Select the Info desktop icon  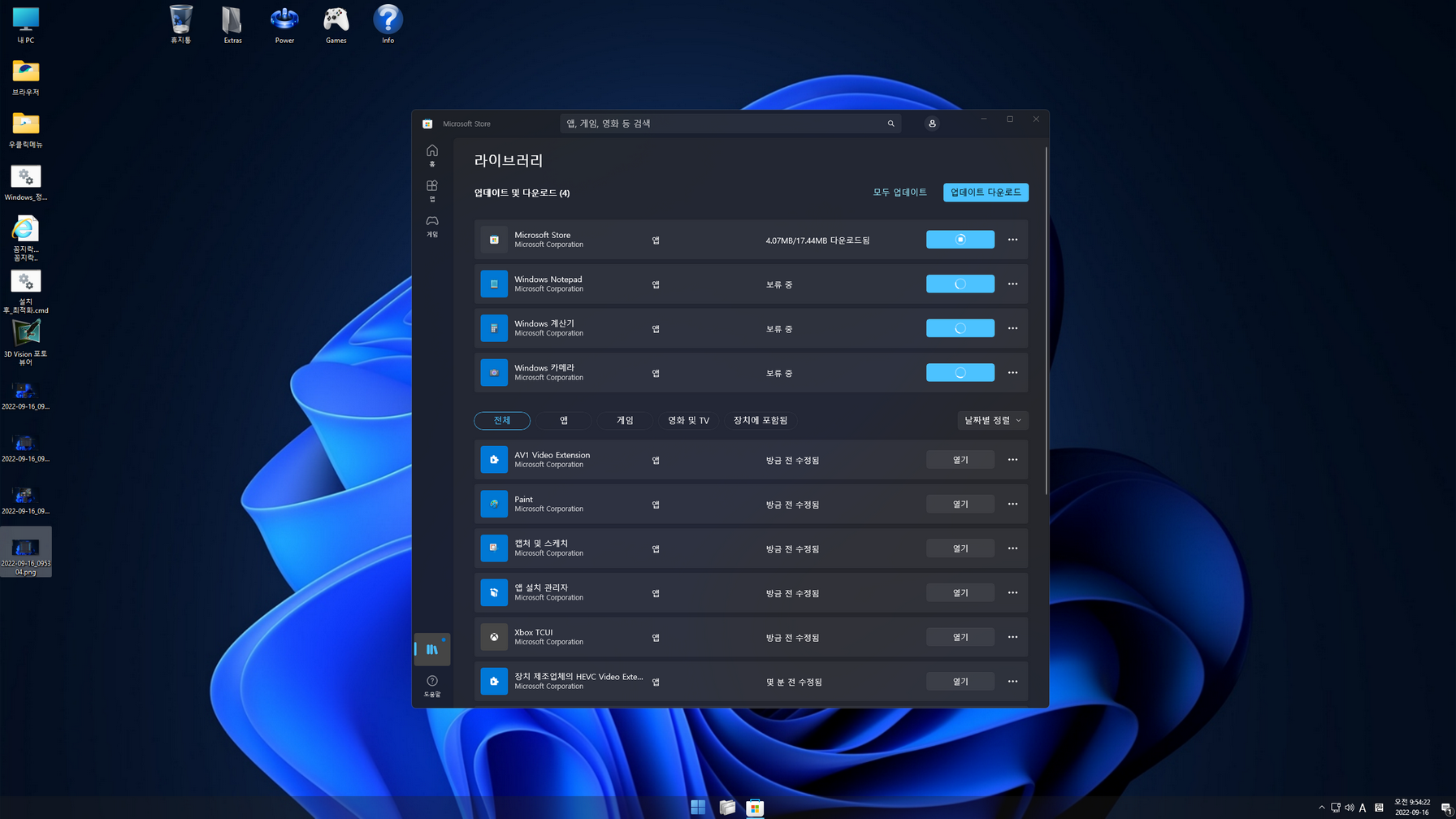[388, 24]
